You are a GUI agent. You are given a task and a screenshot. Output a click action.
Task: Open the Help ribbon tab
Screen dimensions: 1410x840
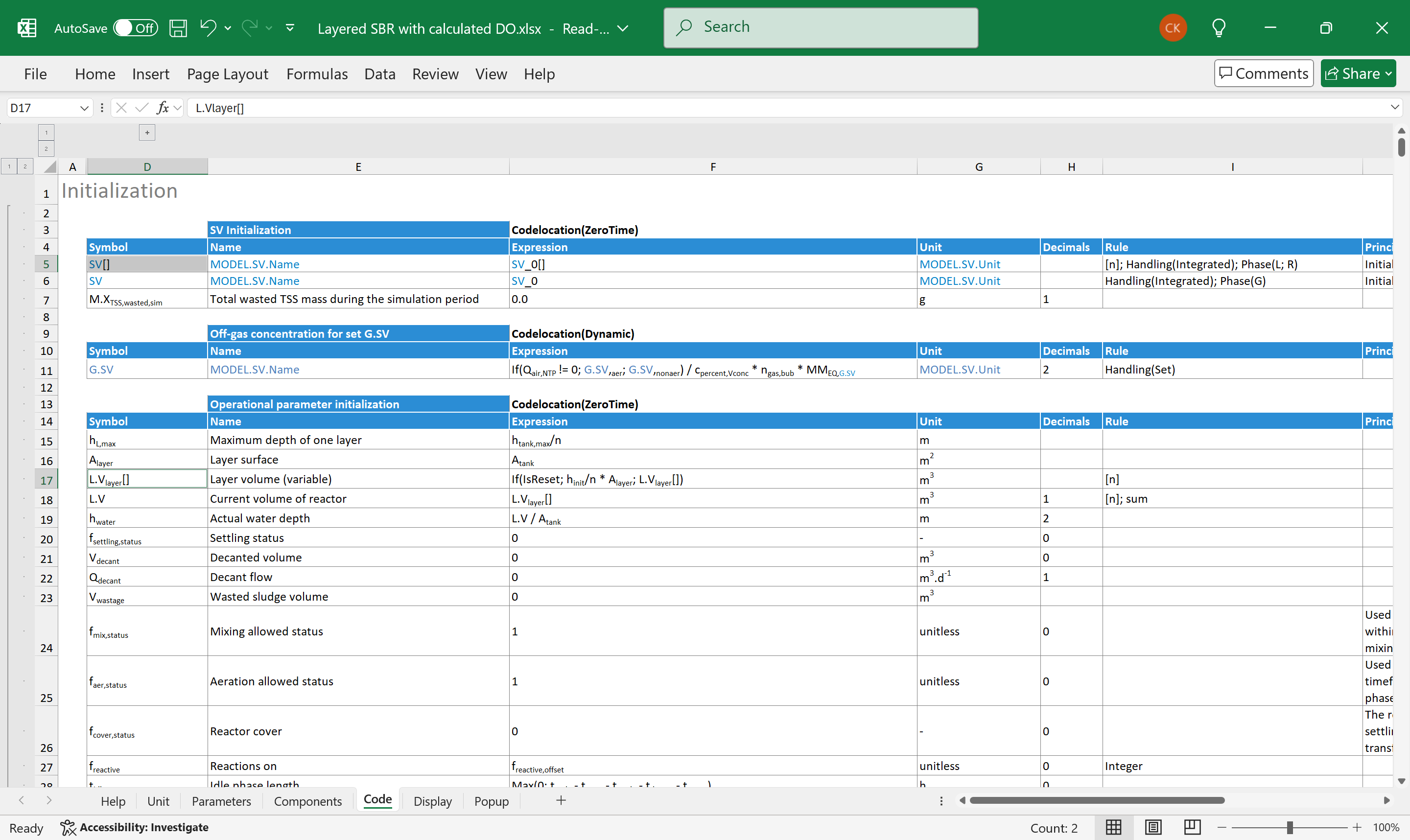tap(539, 73)
